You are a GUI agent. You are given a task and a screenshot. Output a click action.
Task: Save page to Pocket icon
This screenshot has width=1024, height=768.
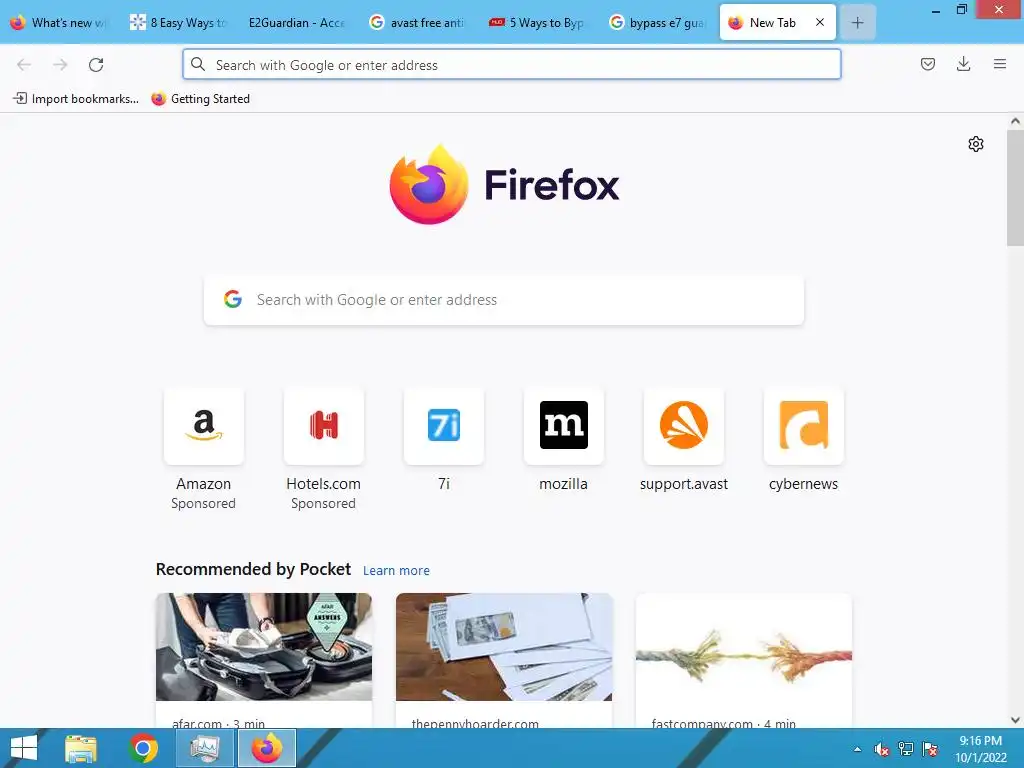pos(928,64)
